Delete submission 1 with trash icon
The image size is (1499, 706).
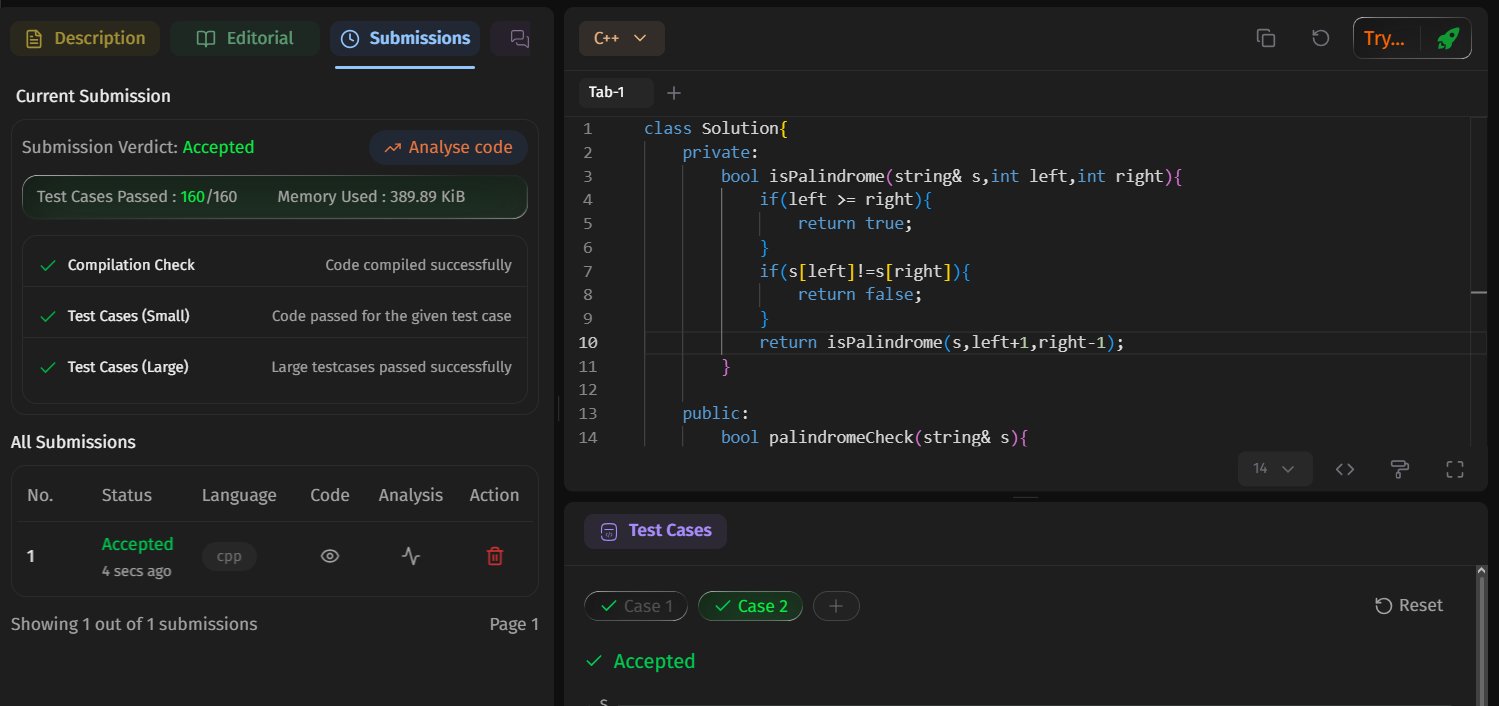coord(494,557)
